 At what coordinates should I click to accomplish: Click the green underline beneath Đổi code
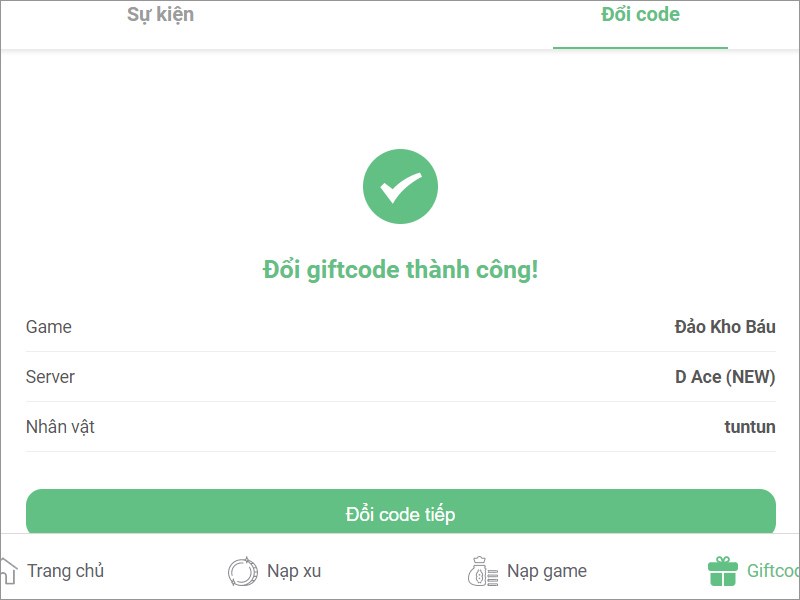(640, 48)
